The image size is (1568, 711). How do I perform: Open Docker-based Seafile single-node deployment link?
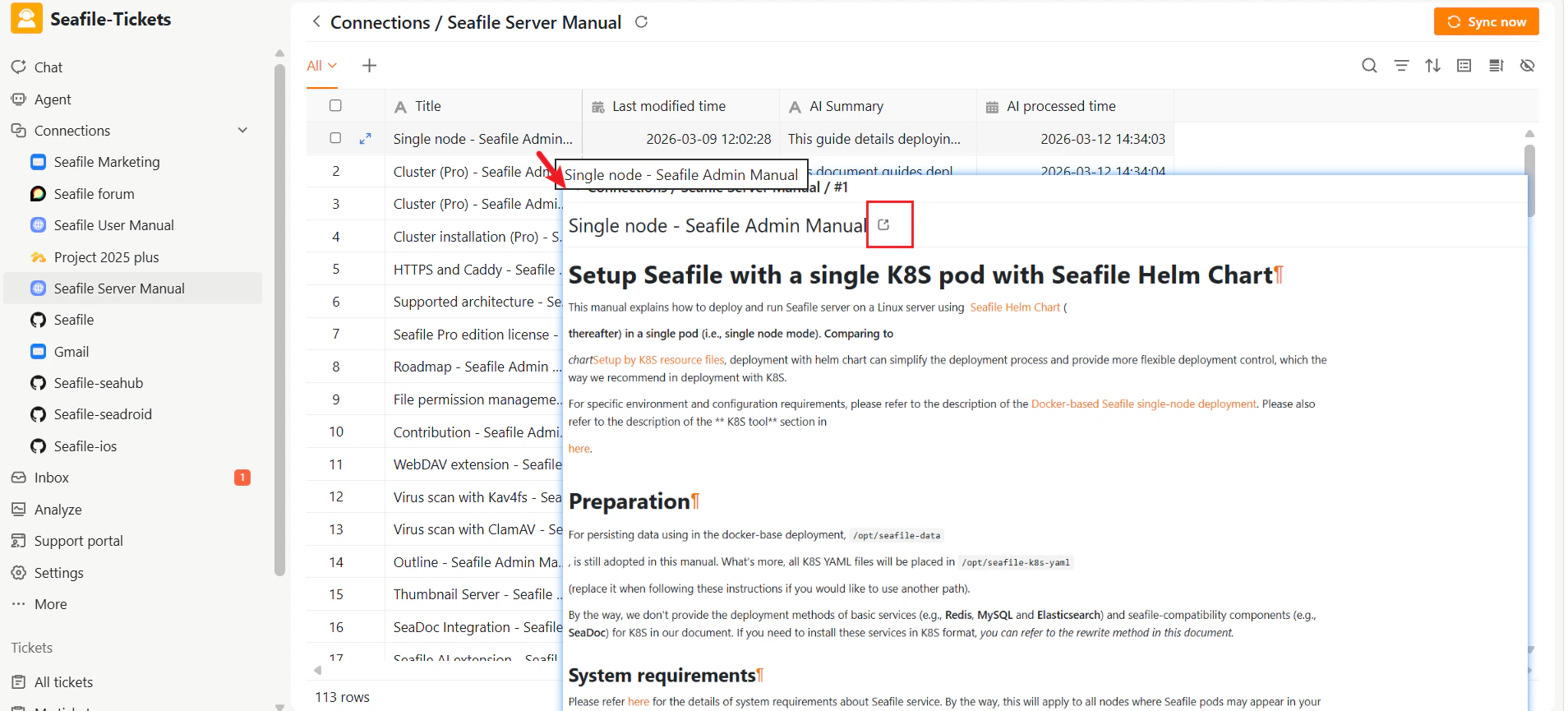[1143, 404]
